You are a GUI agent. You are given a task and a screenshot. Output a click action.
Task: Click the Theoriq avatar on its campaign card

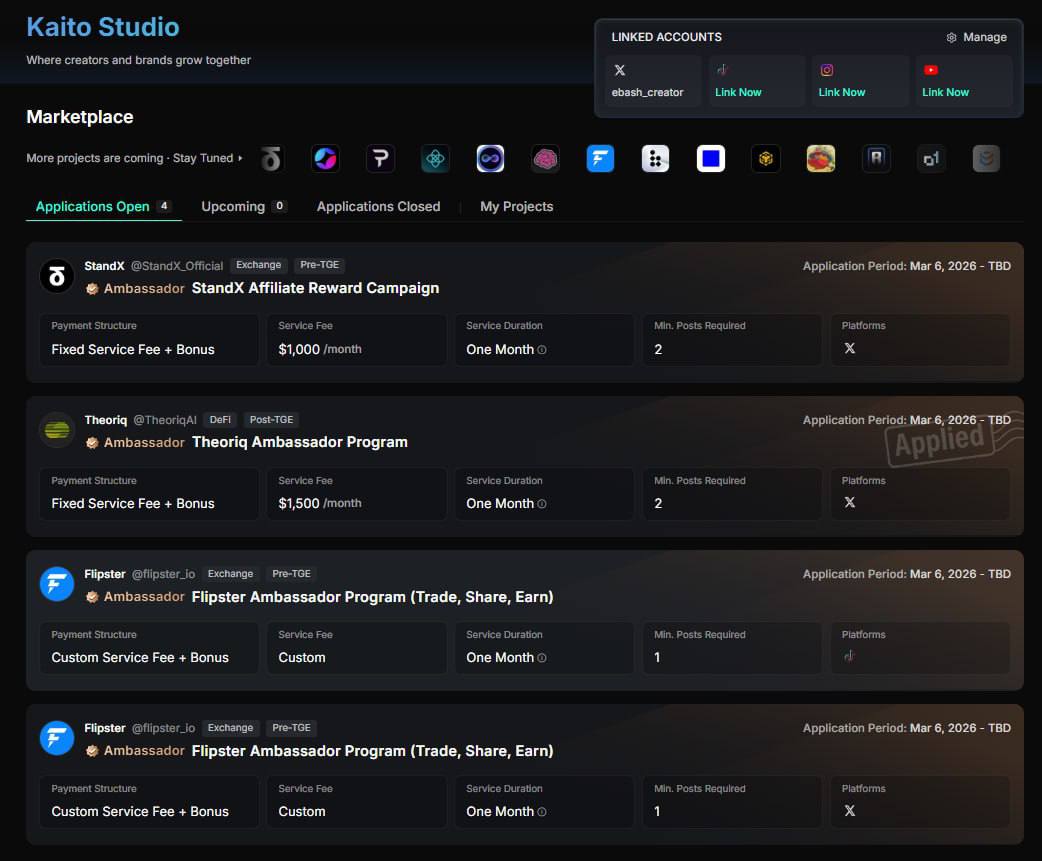tap(57, 430)
